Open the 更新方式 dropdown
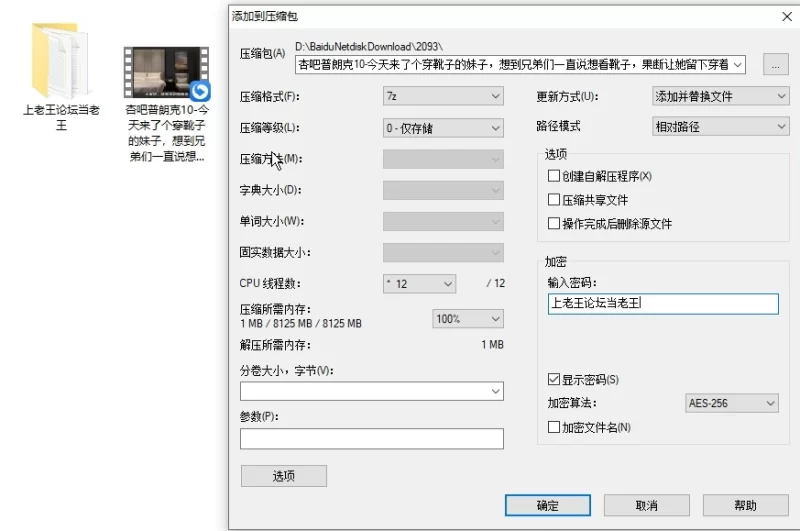The image size is (800, 531). pyautogui.click(x=720, y=97)
